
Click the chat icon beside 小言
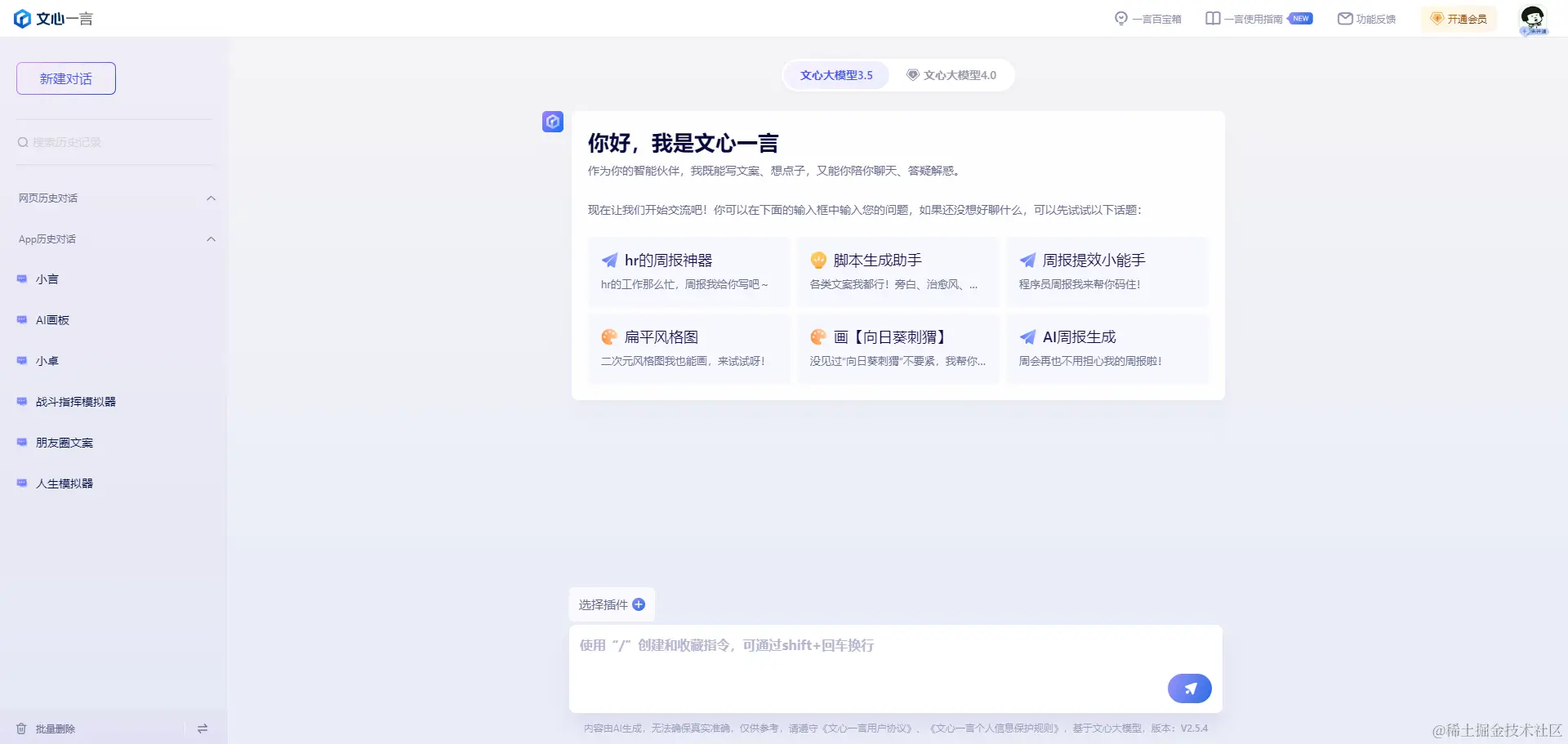[x=22, y=279]
